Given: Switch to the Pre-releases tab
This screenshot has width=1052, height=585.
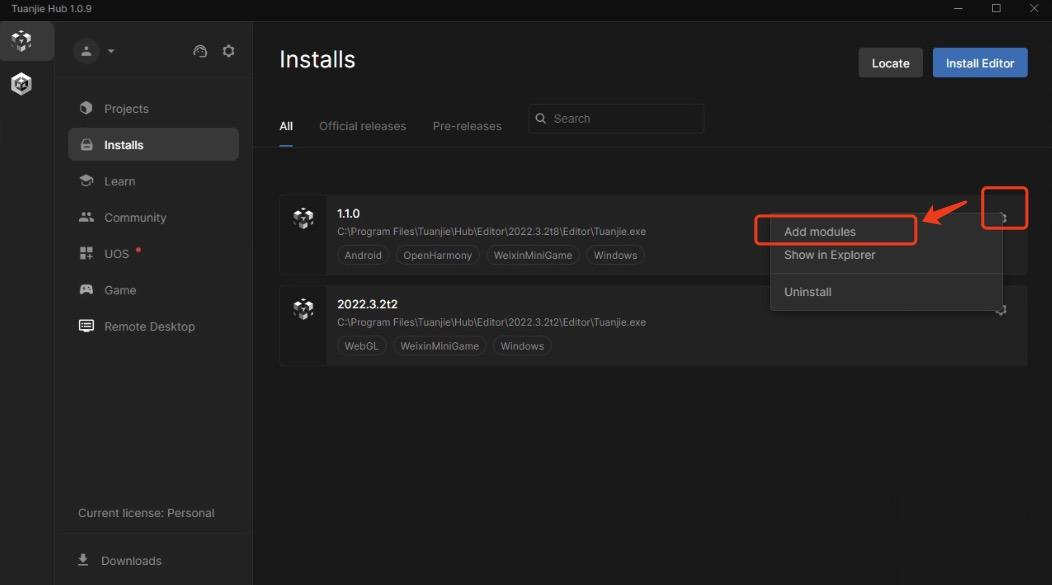Looking at the screenshot, I should [x=467, y=126].
